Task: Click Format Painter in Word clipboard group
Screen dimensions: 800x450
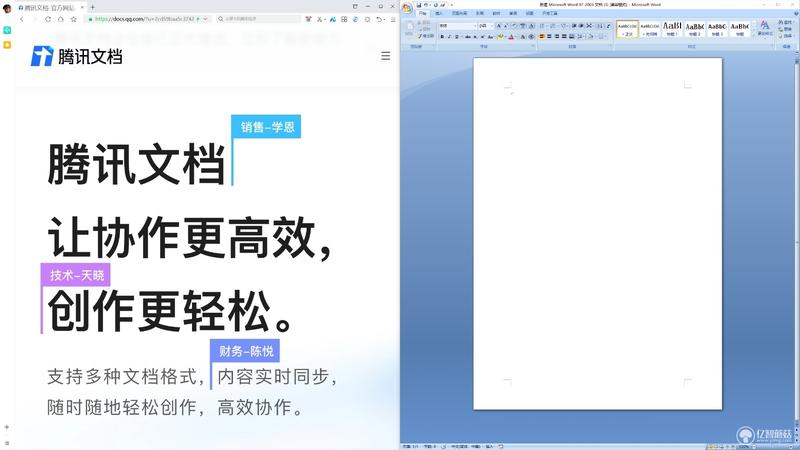Action: [x=426, y=36]
